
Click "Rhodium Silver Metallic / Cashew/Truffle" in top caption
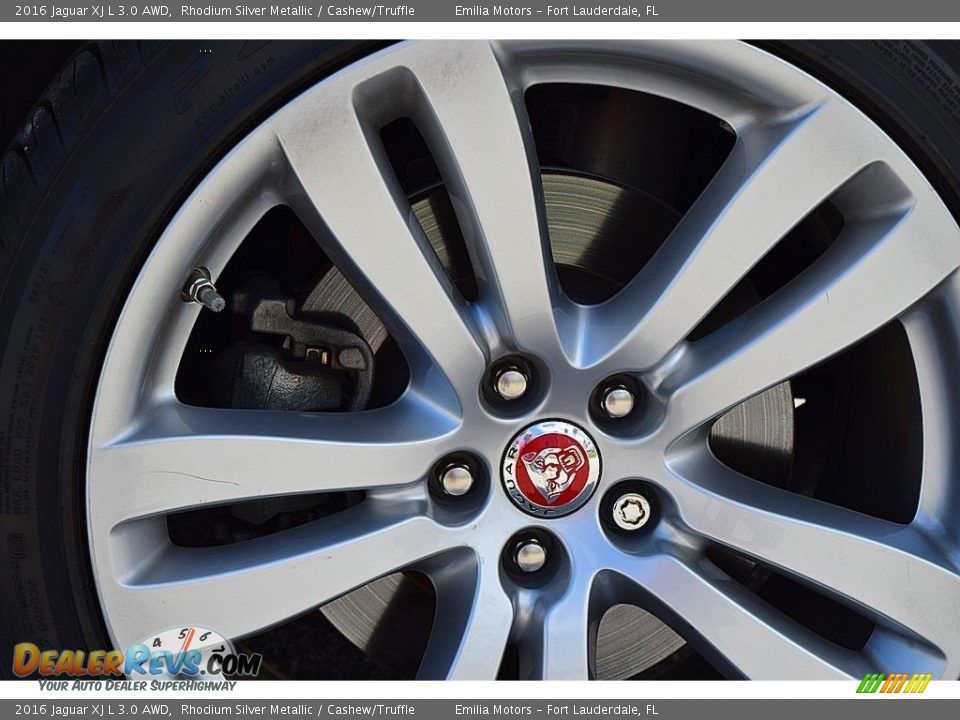click(298, 10)
